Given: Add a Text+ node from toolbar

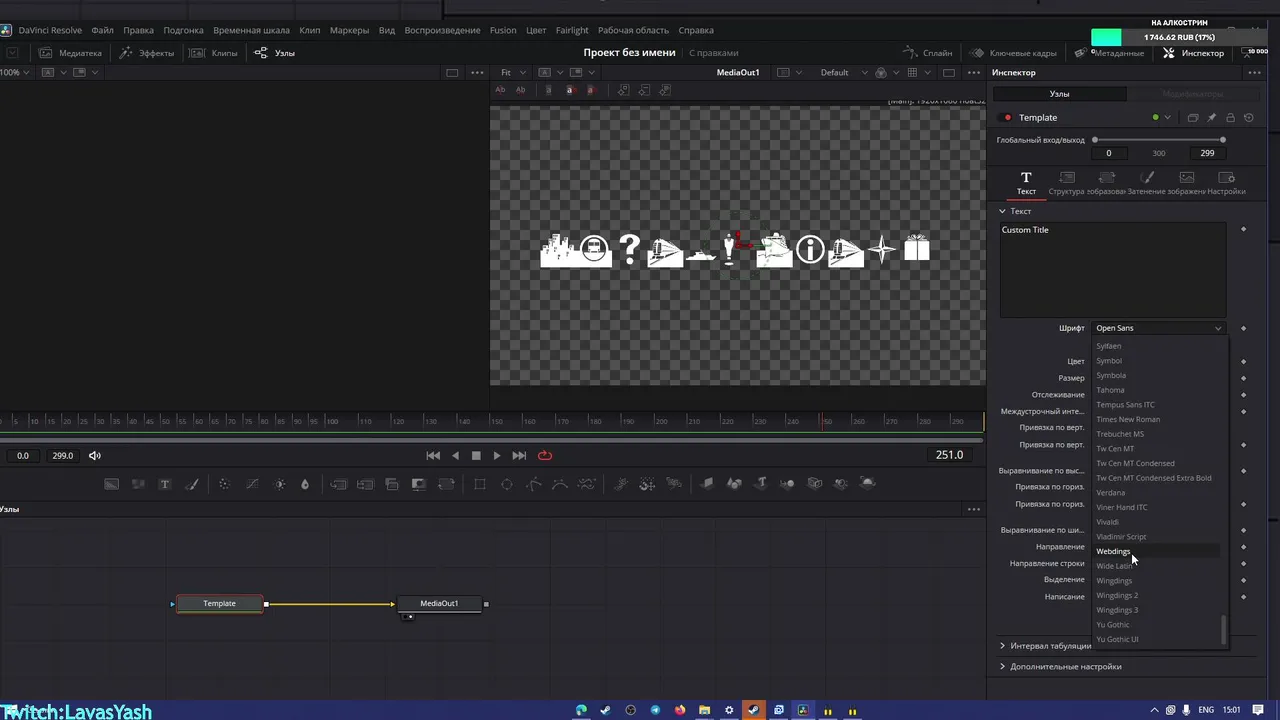Looking at the screenshot, I should pos(165,484).
